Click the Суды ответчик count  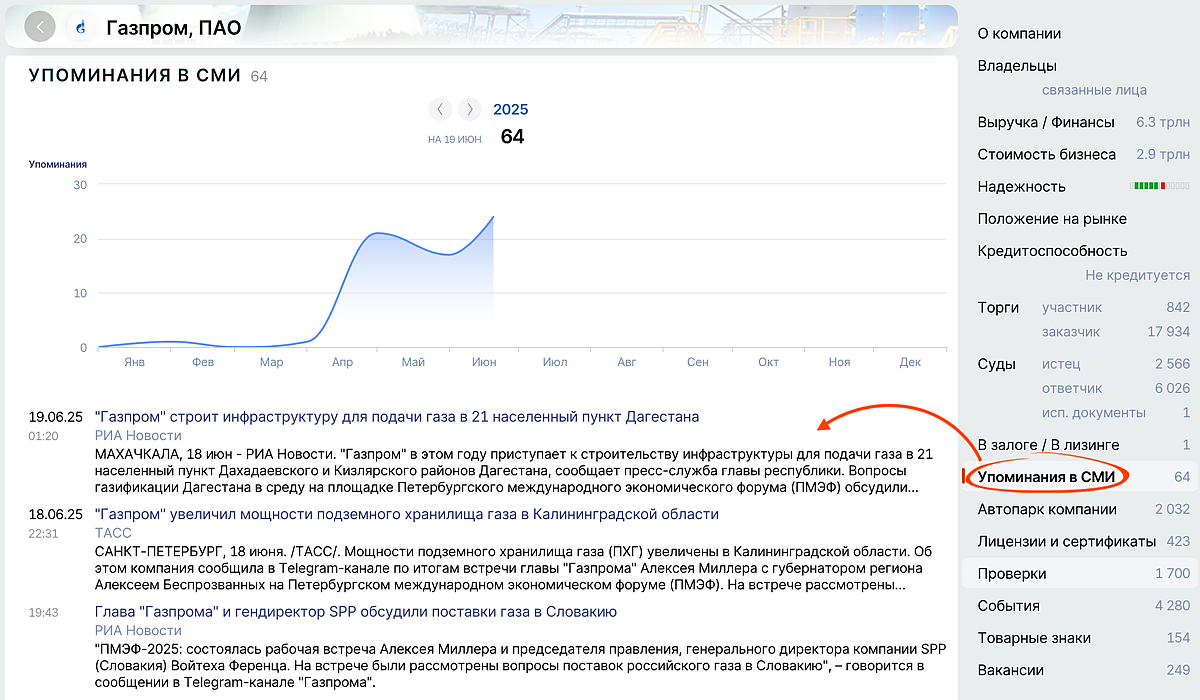[x=1171, y=388]
